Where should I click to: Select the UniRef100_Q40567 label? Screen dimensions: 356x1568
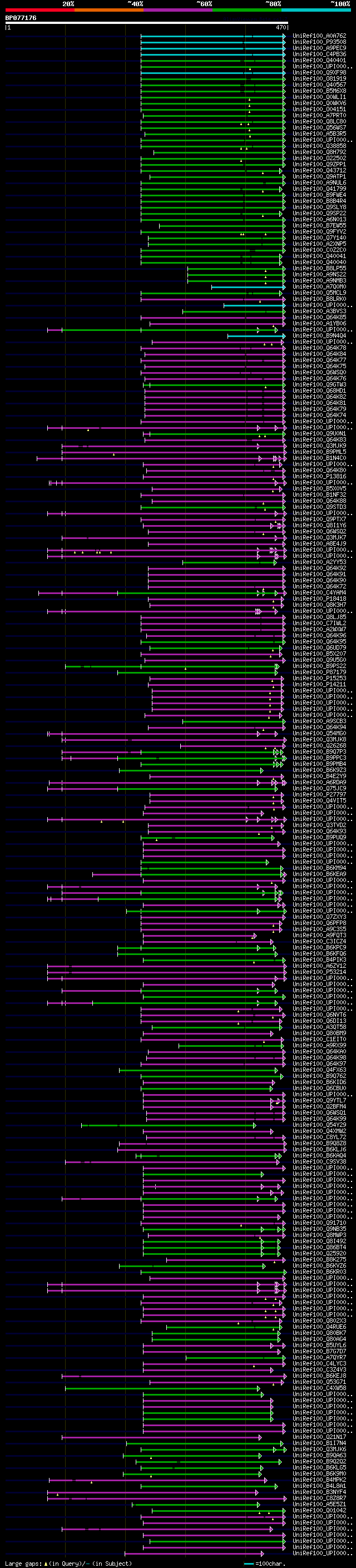point(319,85)
